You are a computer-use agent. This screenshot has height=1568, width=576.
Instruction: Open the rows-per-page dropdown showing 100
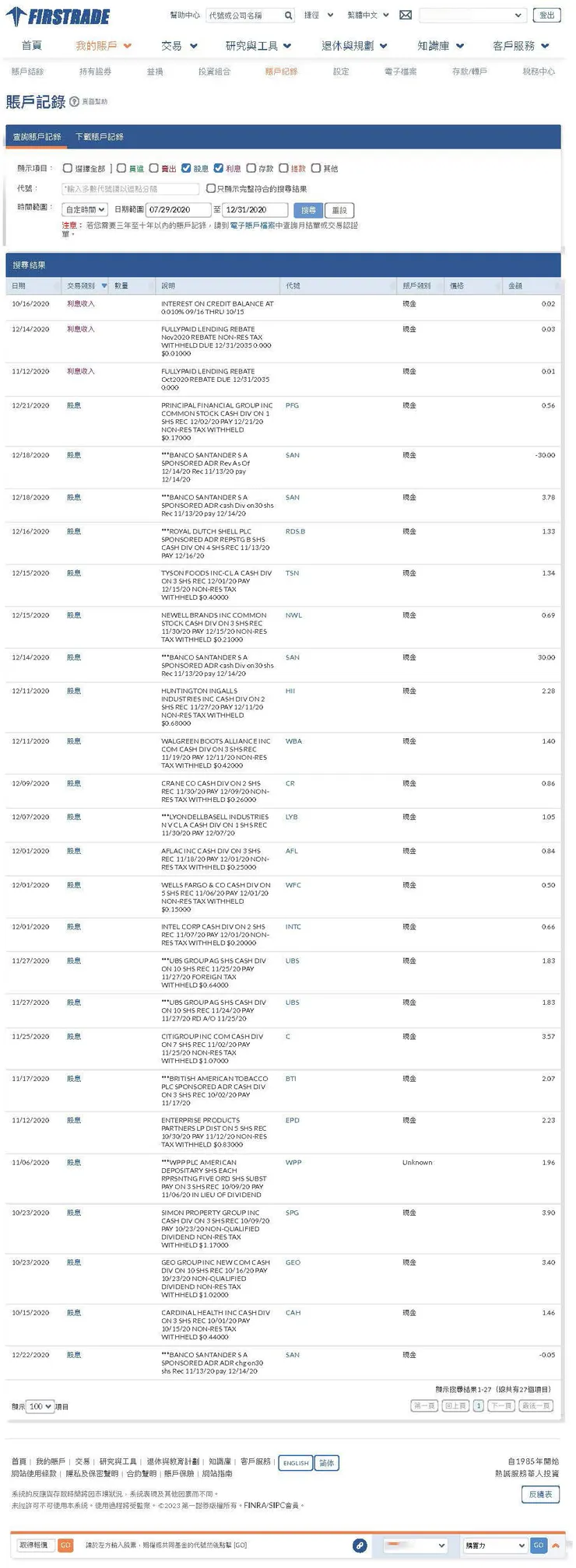[40, 1406]
